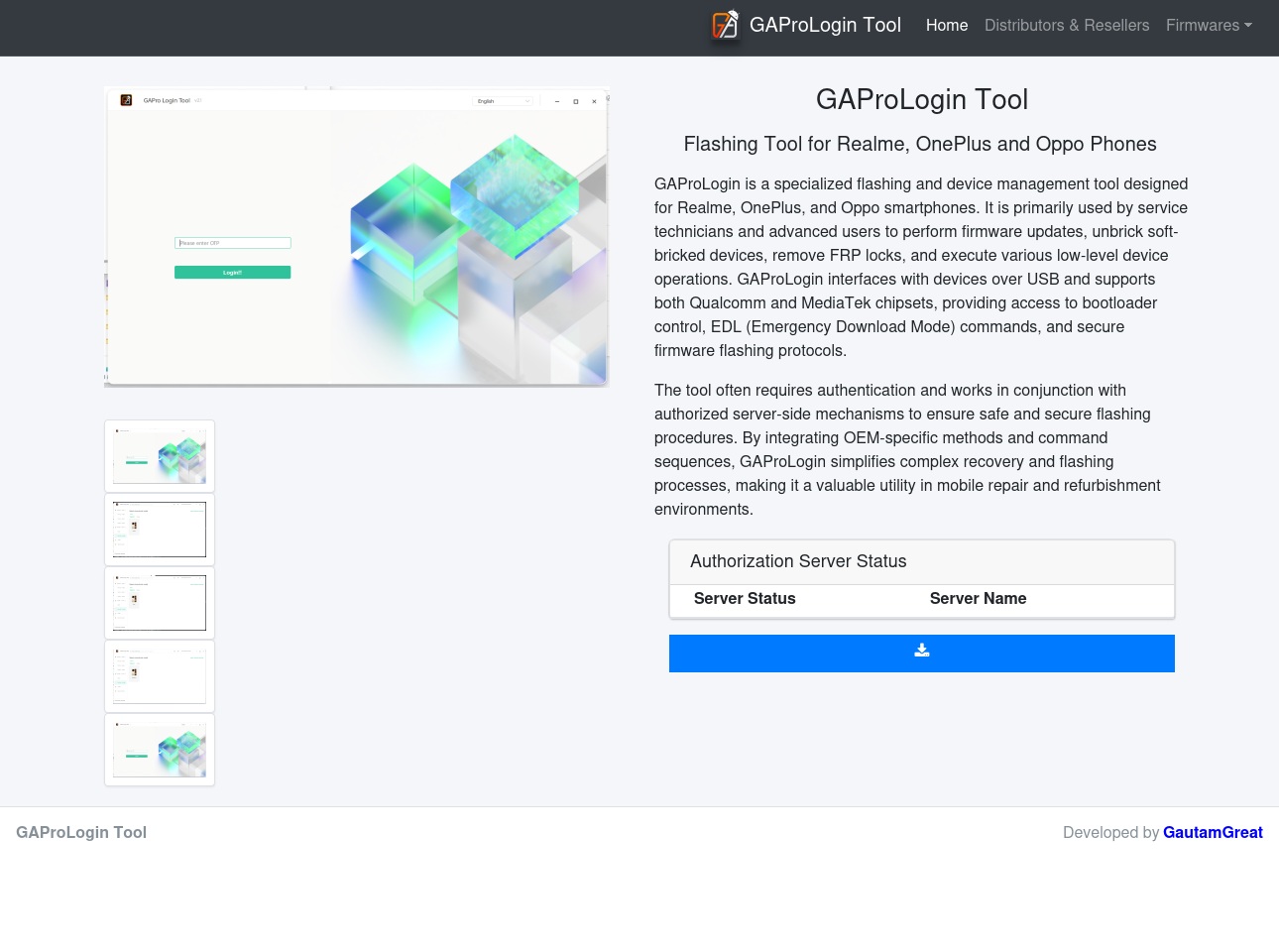
Task: Click the "Server Name" column header
Action: [978, 599]
